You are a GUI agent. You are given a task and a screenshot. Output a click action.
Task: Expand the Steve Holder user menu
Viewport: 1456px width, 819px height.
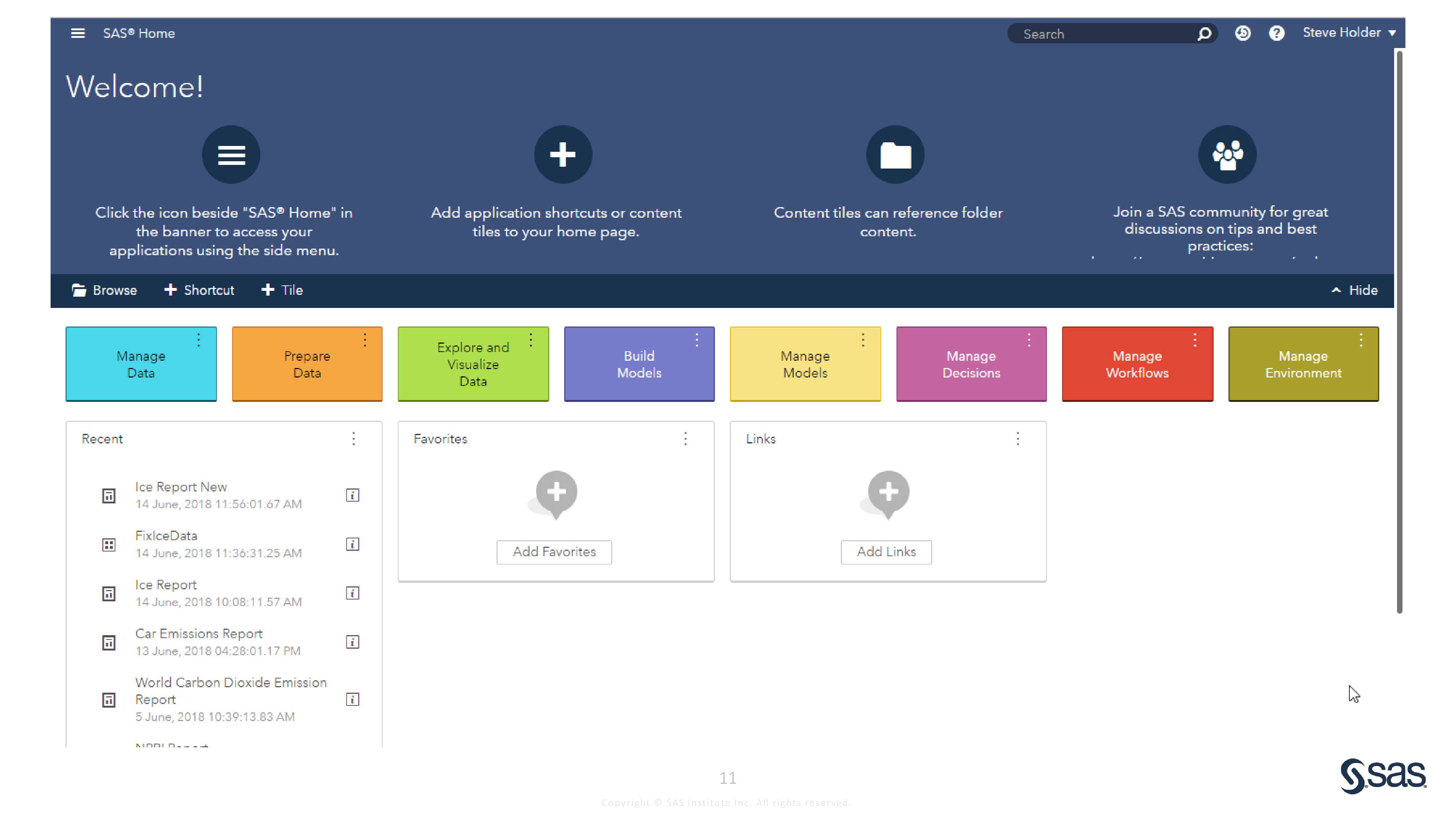[x=1349, y=33]
